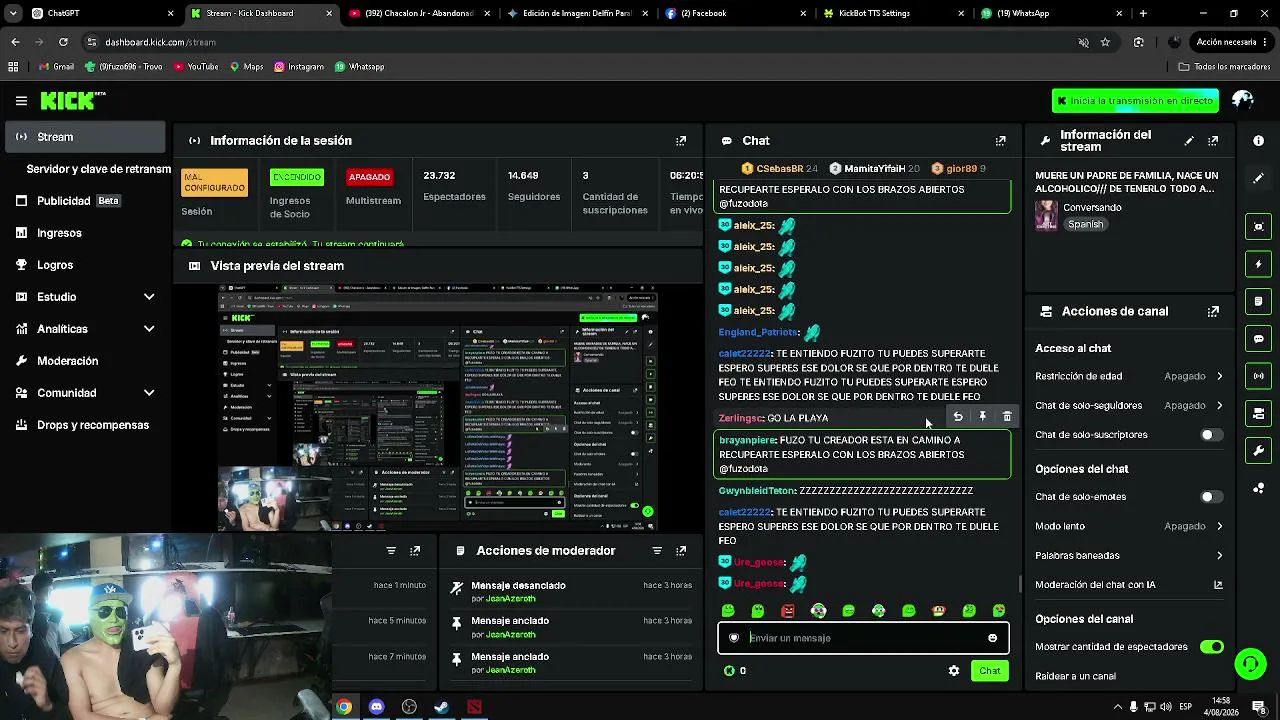Toggle the stream preview icon in right rail
The height and width of the screenshot is (720, 1280).
[1259, 227]
